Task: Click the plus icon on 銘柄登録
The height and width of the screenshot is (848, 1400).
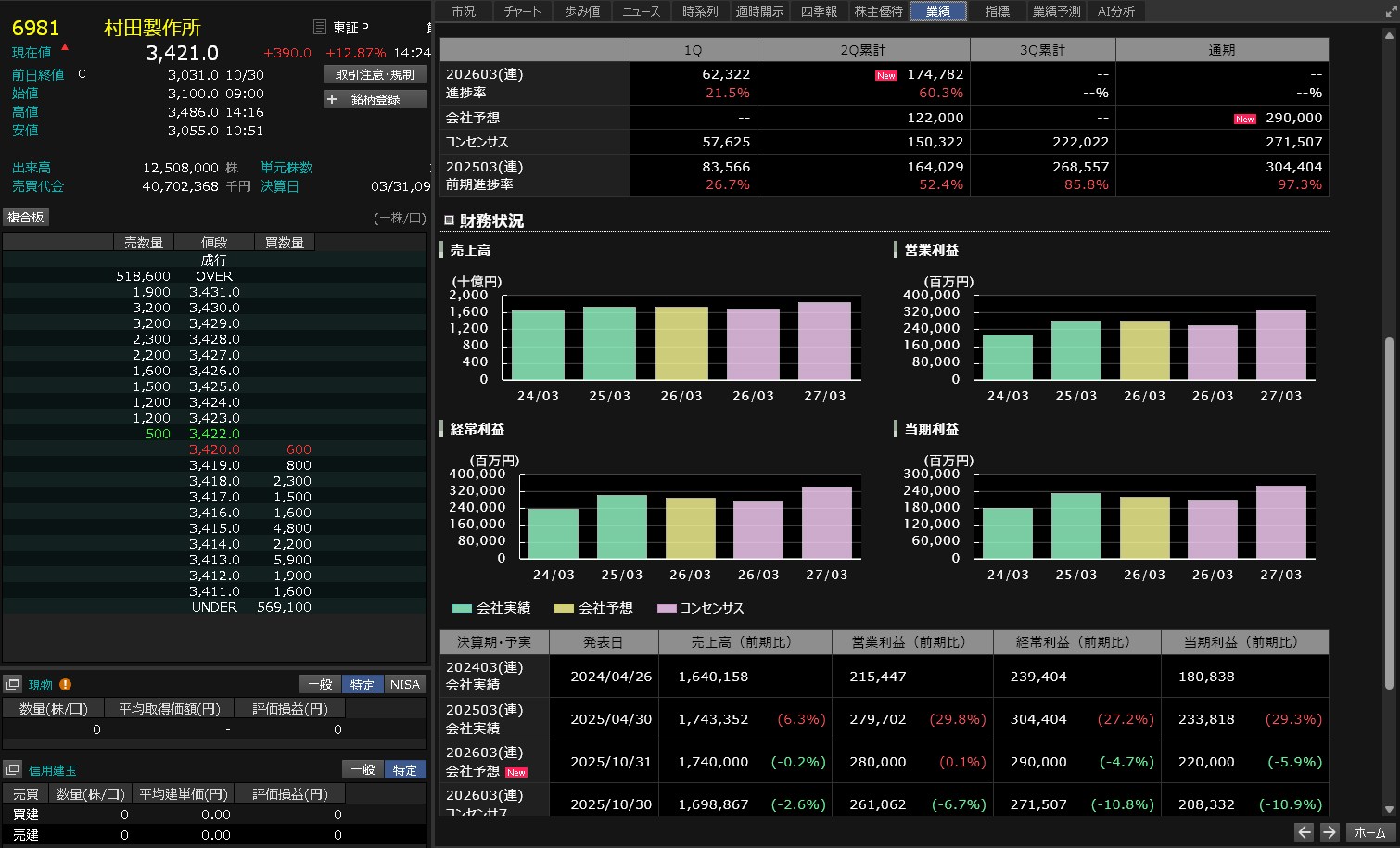Action: (332, 99)
